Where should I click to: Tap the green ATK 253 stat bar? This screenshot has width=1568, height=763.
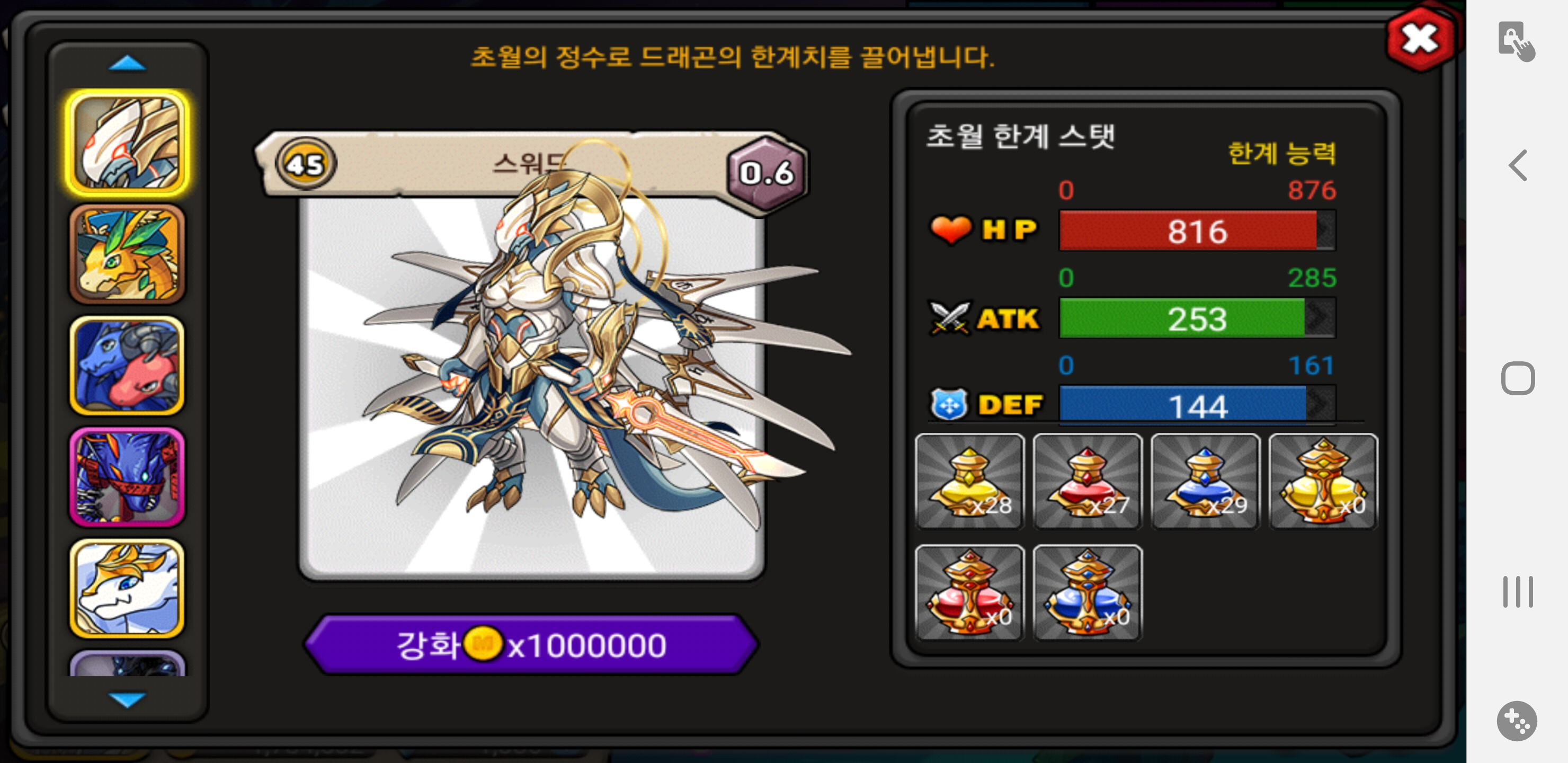(x=1197, y=318)
